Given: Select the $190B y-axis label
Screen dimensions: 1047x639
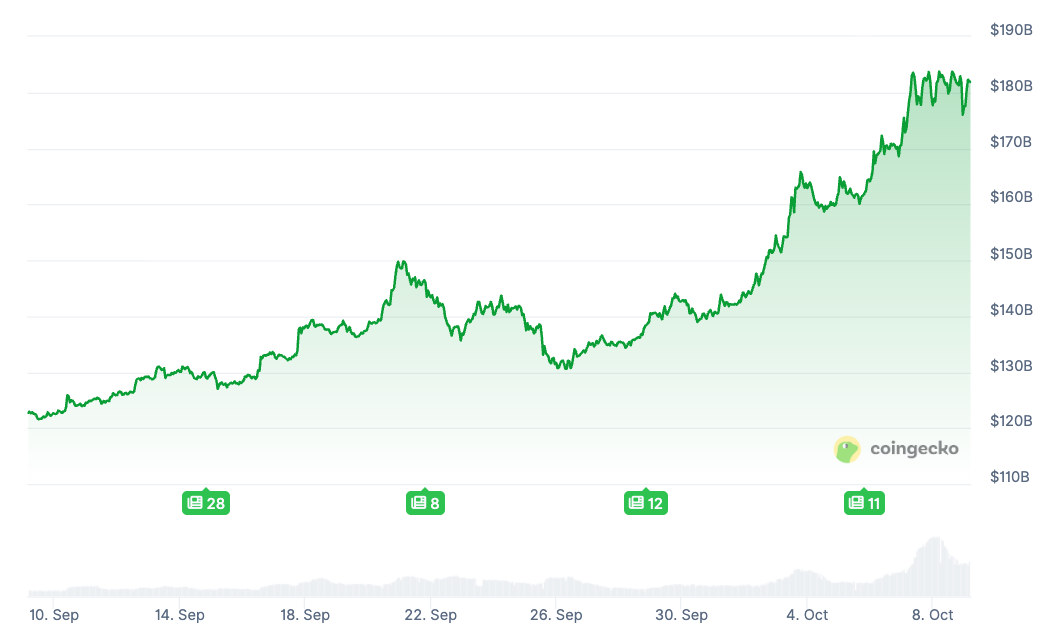Looking at the screenshot, I should coord(1011,30).
